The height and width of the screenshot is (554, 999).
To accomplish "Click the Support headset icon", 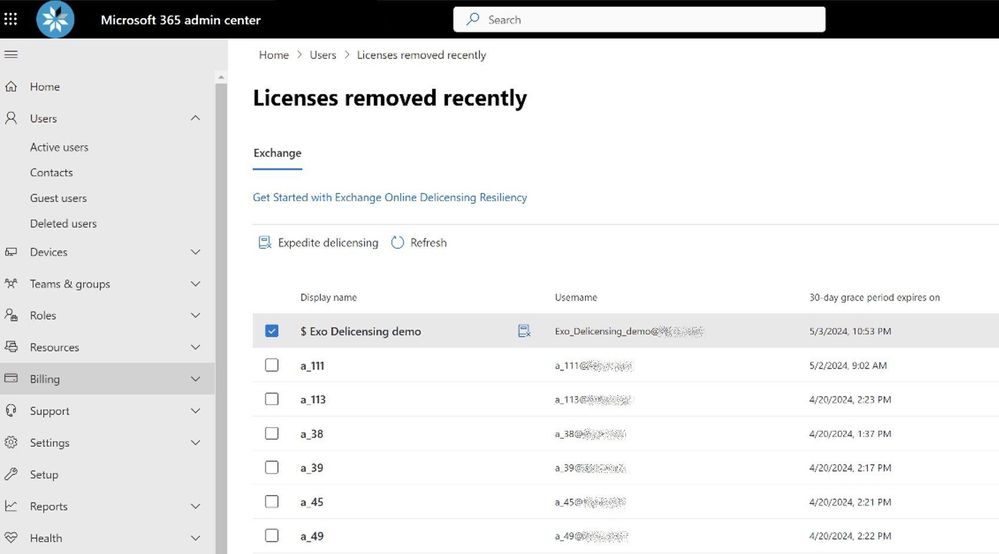I will pos(11,410).
